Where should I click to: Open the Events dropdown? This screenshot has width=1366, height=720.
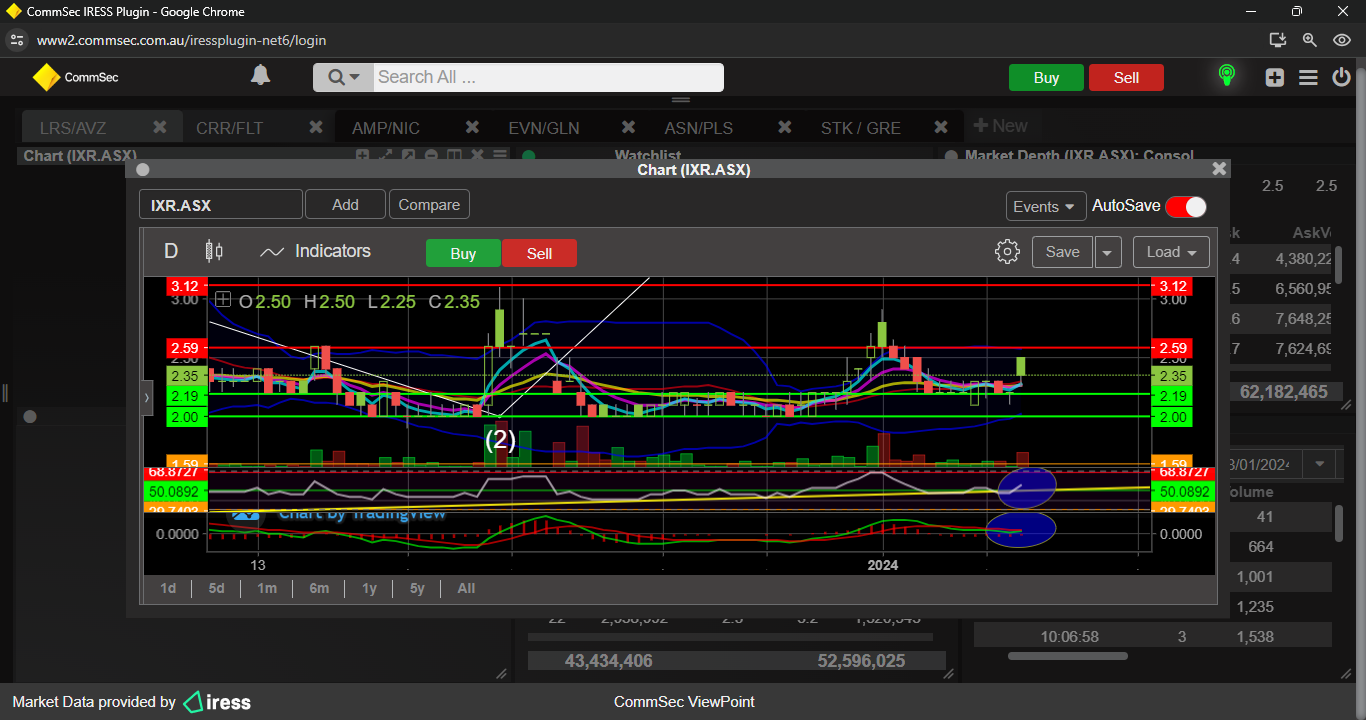(1046, 206)
